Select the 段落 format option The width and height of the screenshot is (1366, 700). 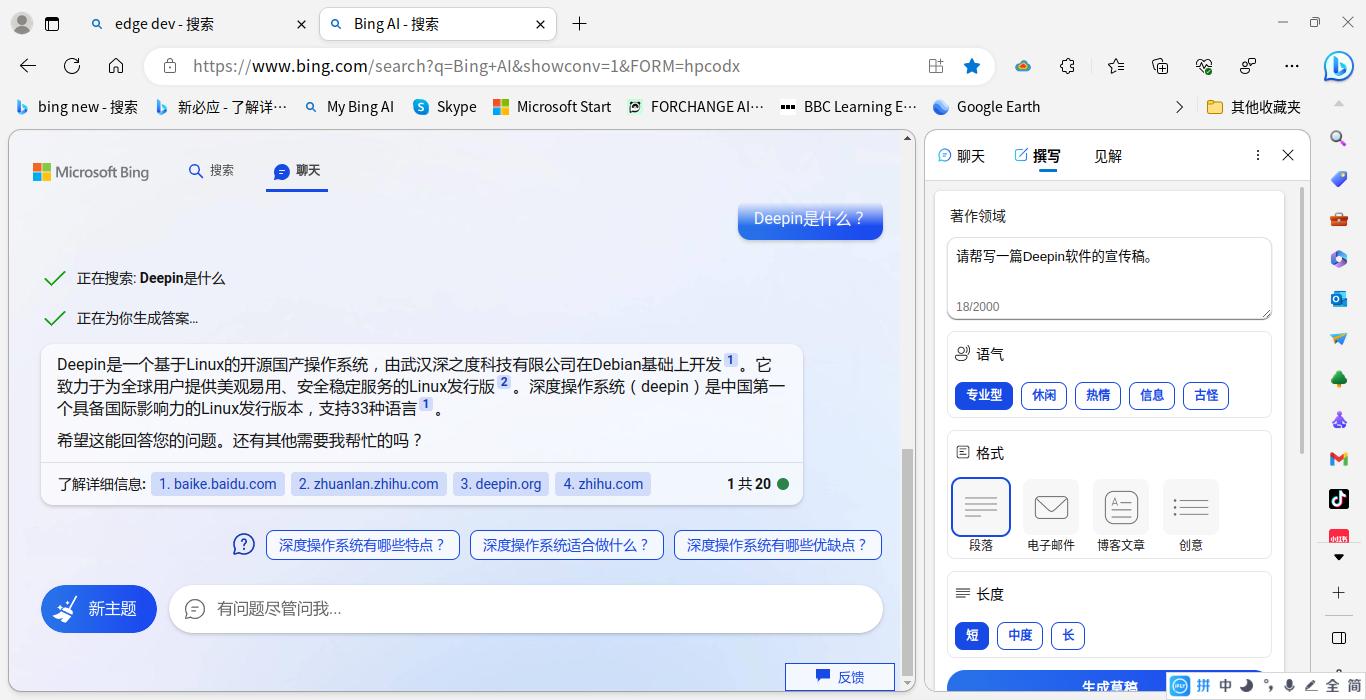[x=981, y=515]
